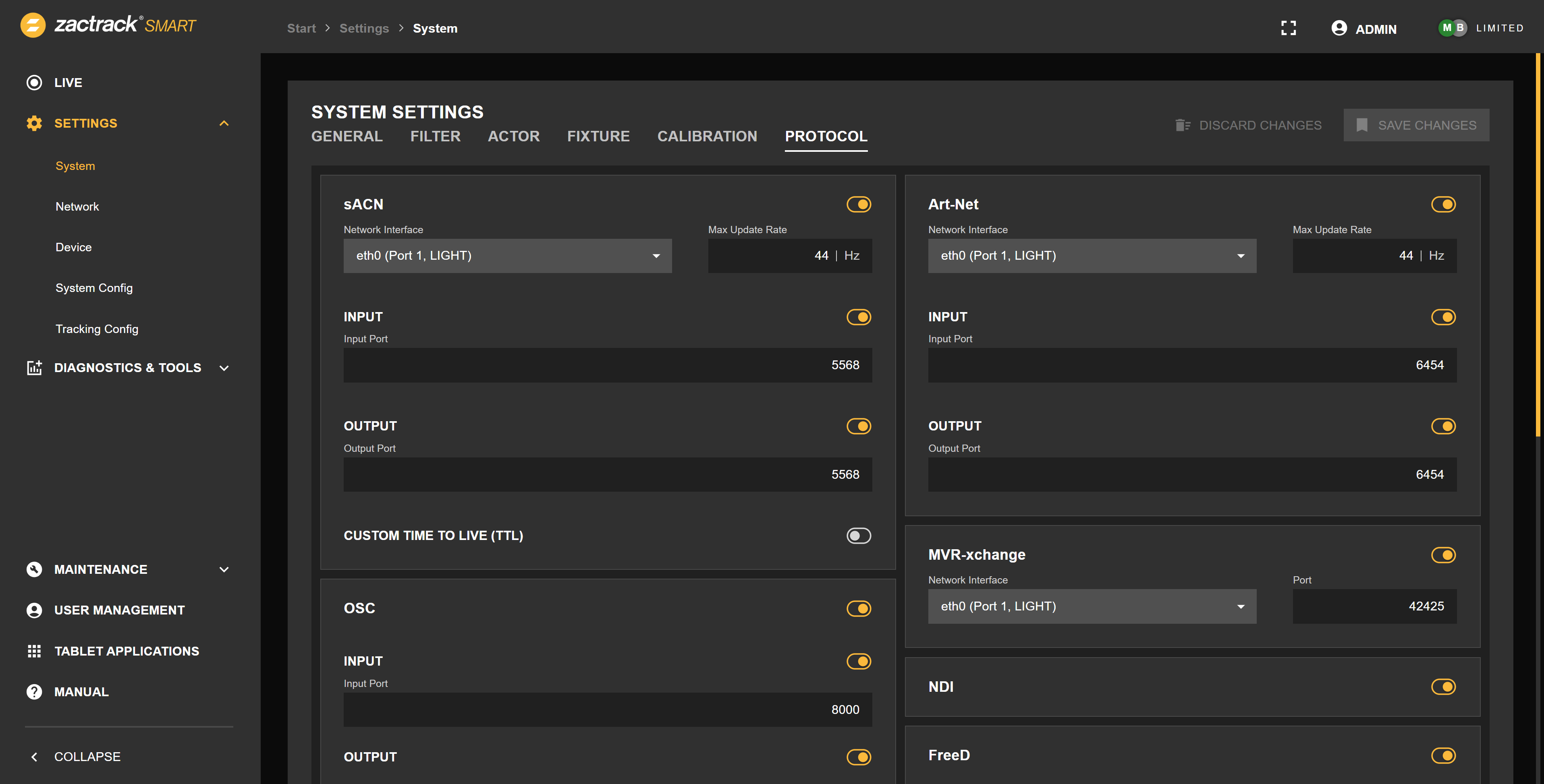Switch to the FILTER tab

pos(435,137)
